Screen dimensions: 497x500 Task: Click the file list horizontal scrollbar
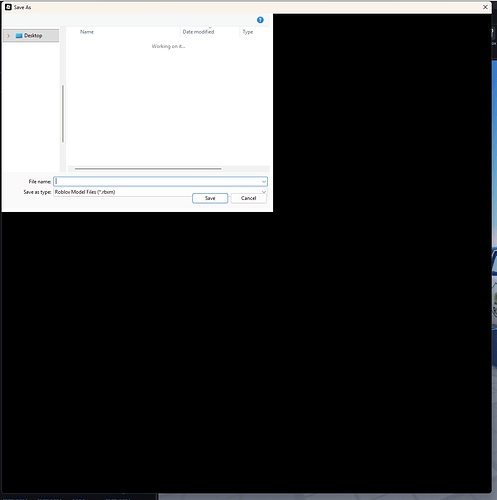(148, 169)
